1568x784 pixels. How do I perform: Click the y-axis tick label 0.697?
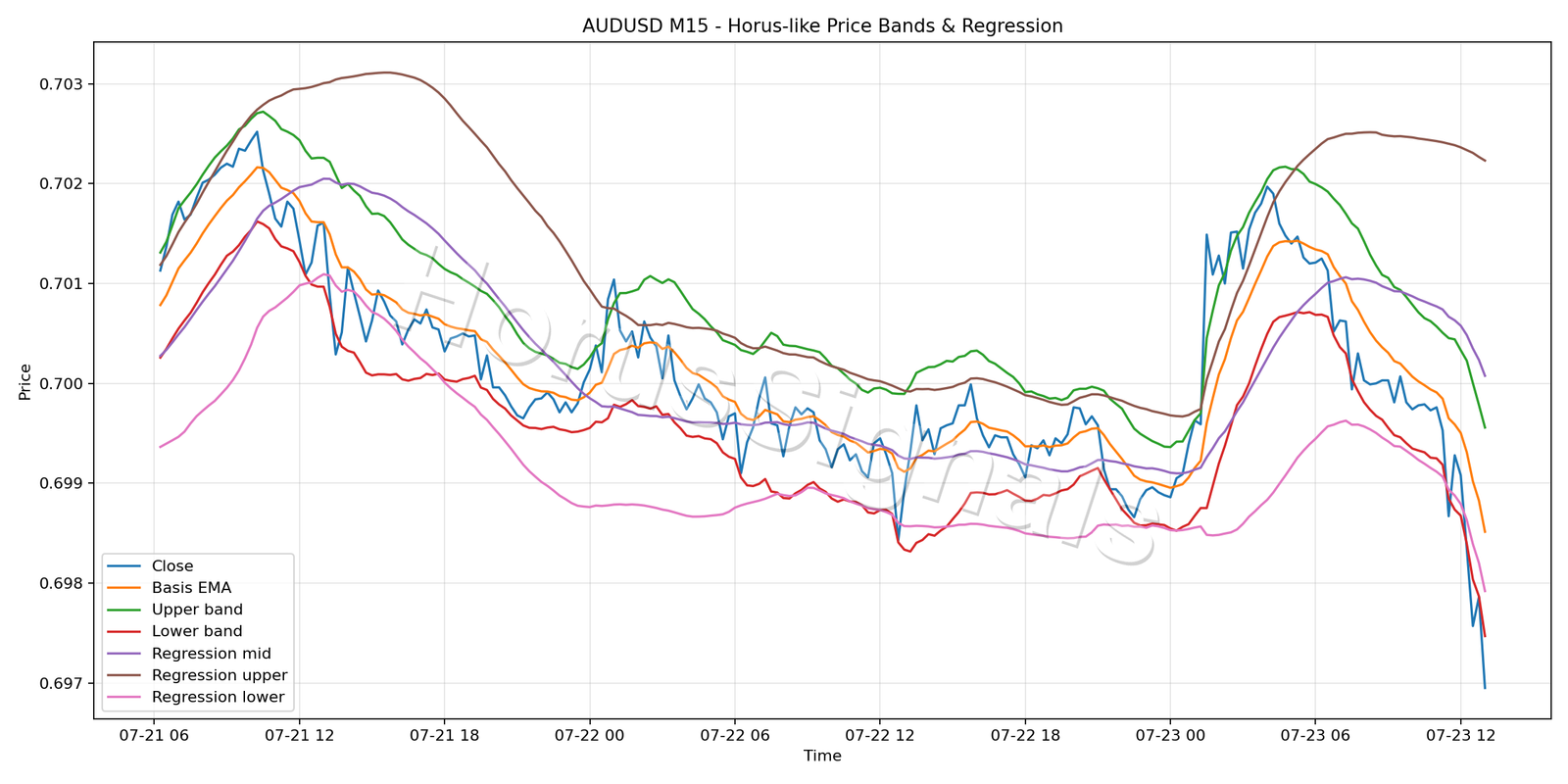click(x=62, y=684)
